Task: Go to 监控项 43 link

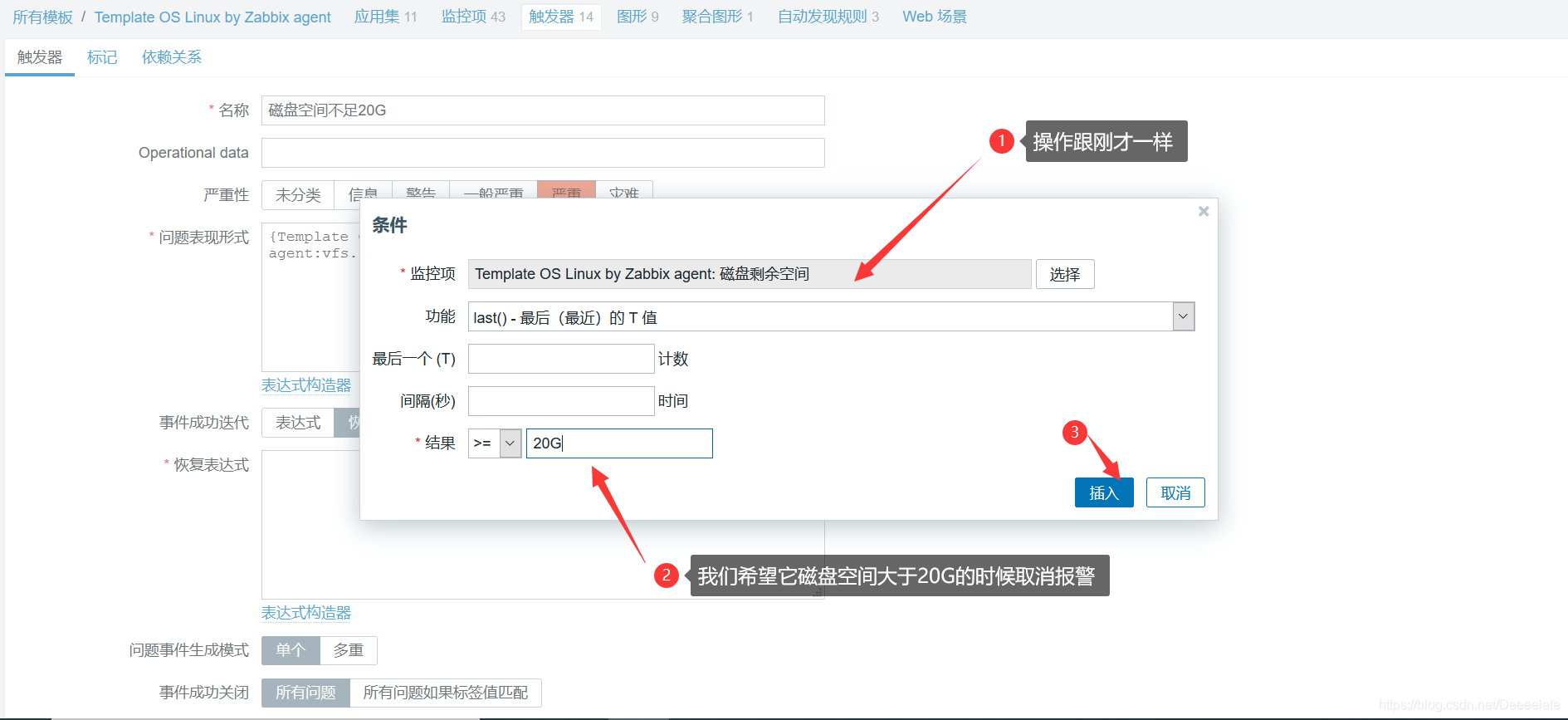Action: tap(473, 17)
